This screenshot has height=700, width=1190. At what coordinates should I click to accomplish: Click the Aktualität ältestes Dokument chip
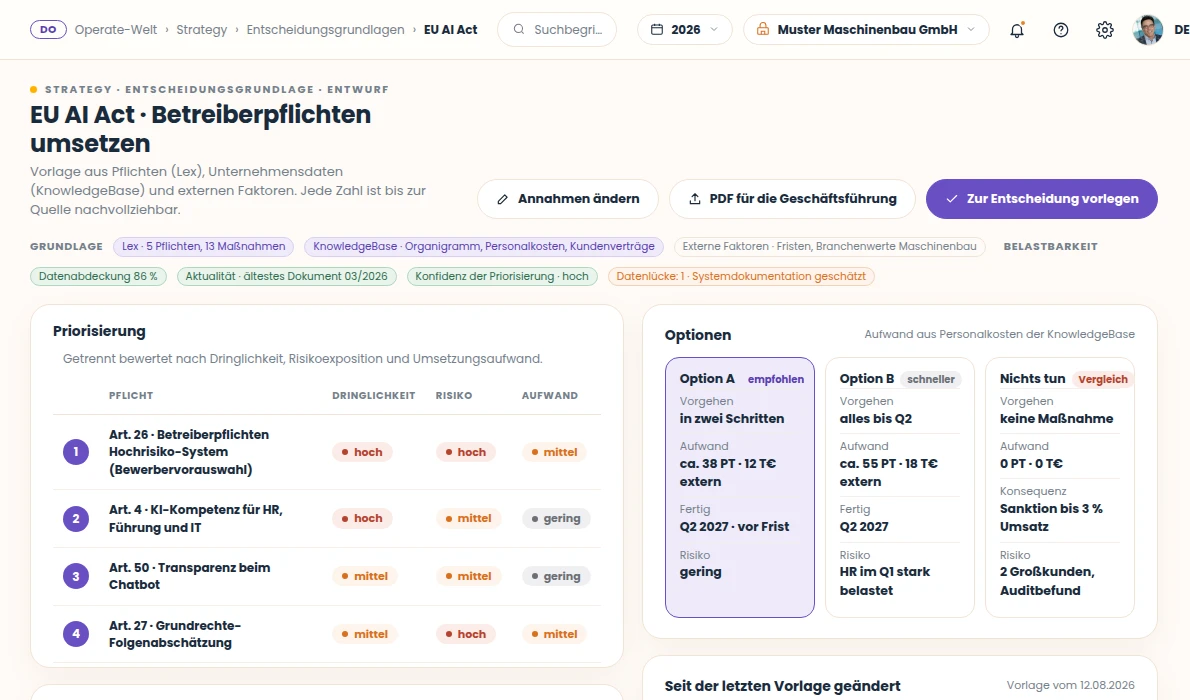pos(286,276)
